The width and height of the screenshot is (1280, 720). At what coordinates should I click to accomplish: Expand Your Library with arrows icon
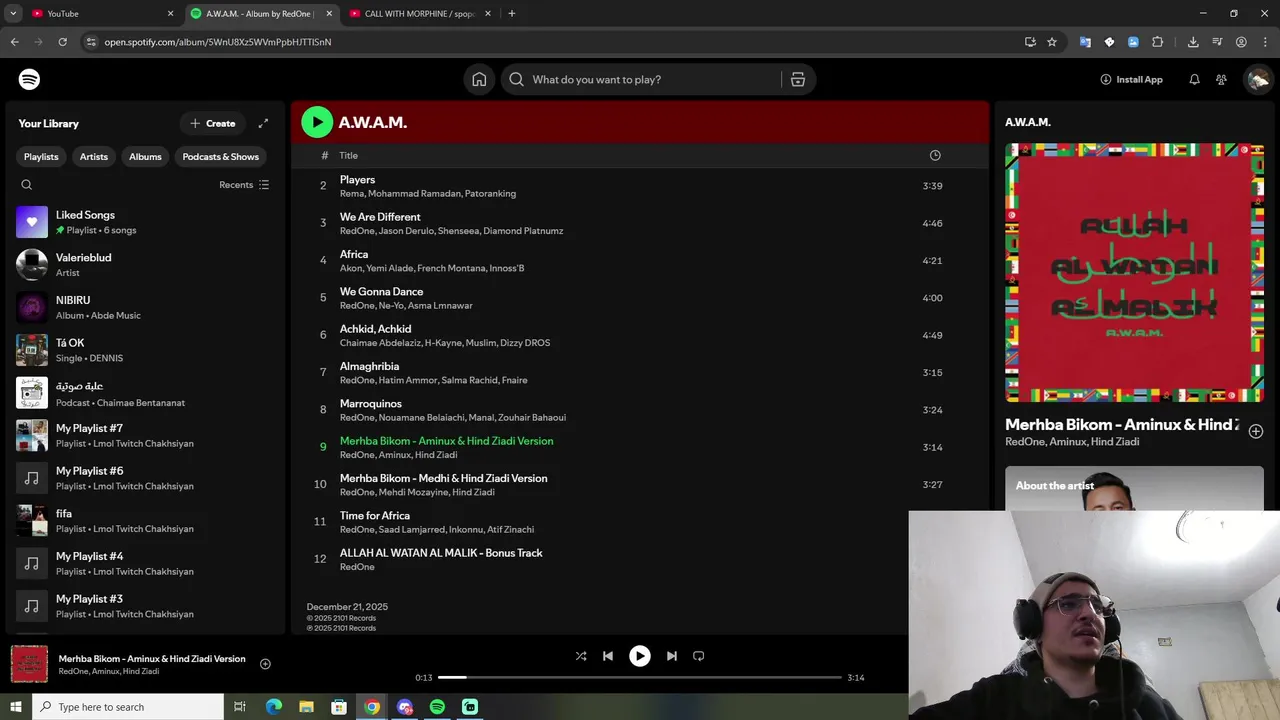(263, 123)
